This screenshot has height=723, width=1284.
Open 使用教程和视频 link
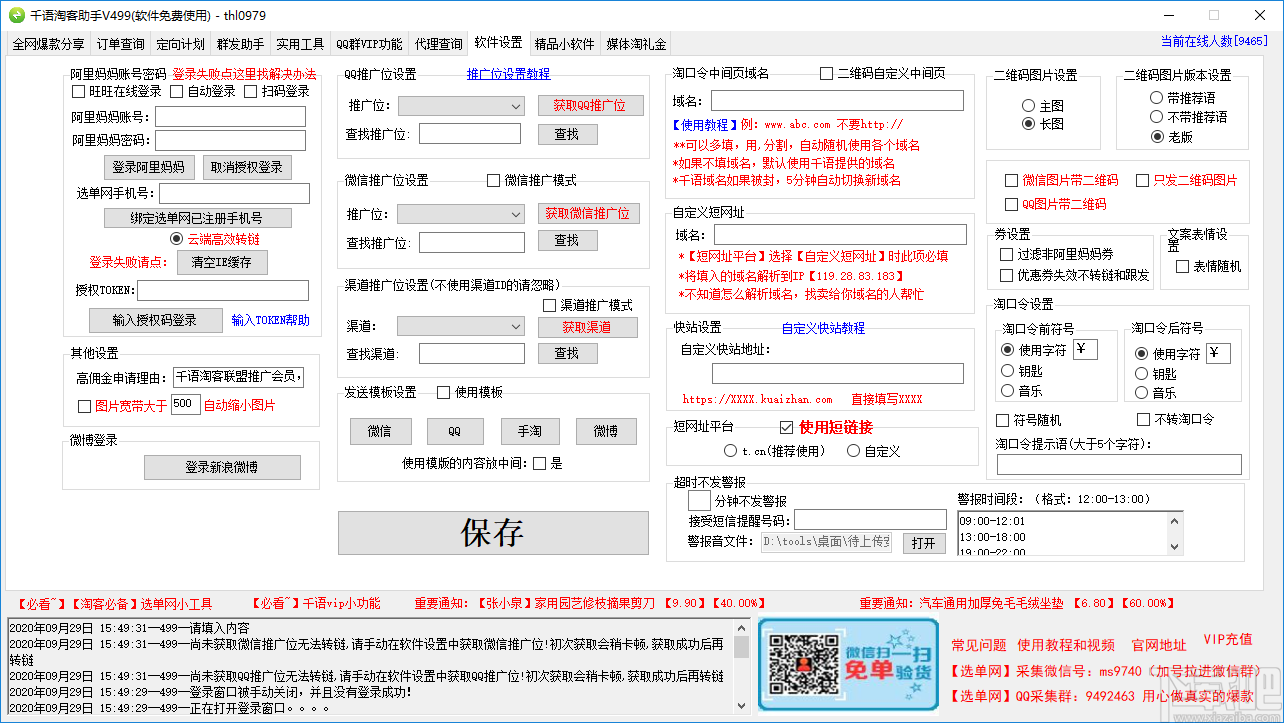[1065, 645]
